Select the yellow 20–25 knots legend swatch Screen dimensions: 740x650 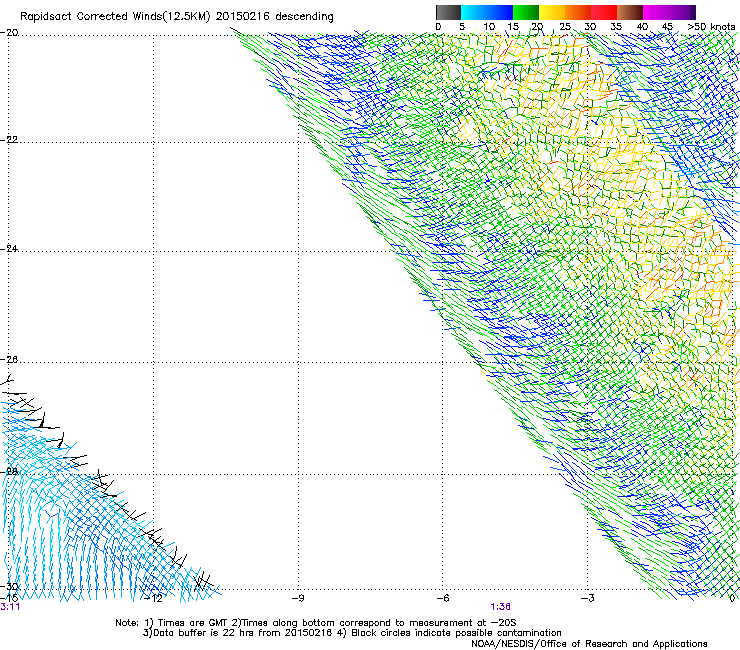click(x=552, y=12)
